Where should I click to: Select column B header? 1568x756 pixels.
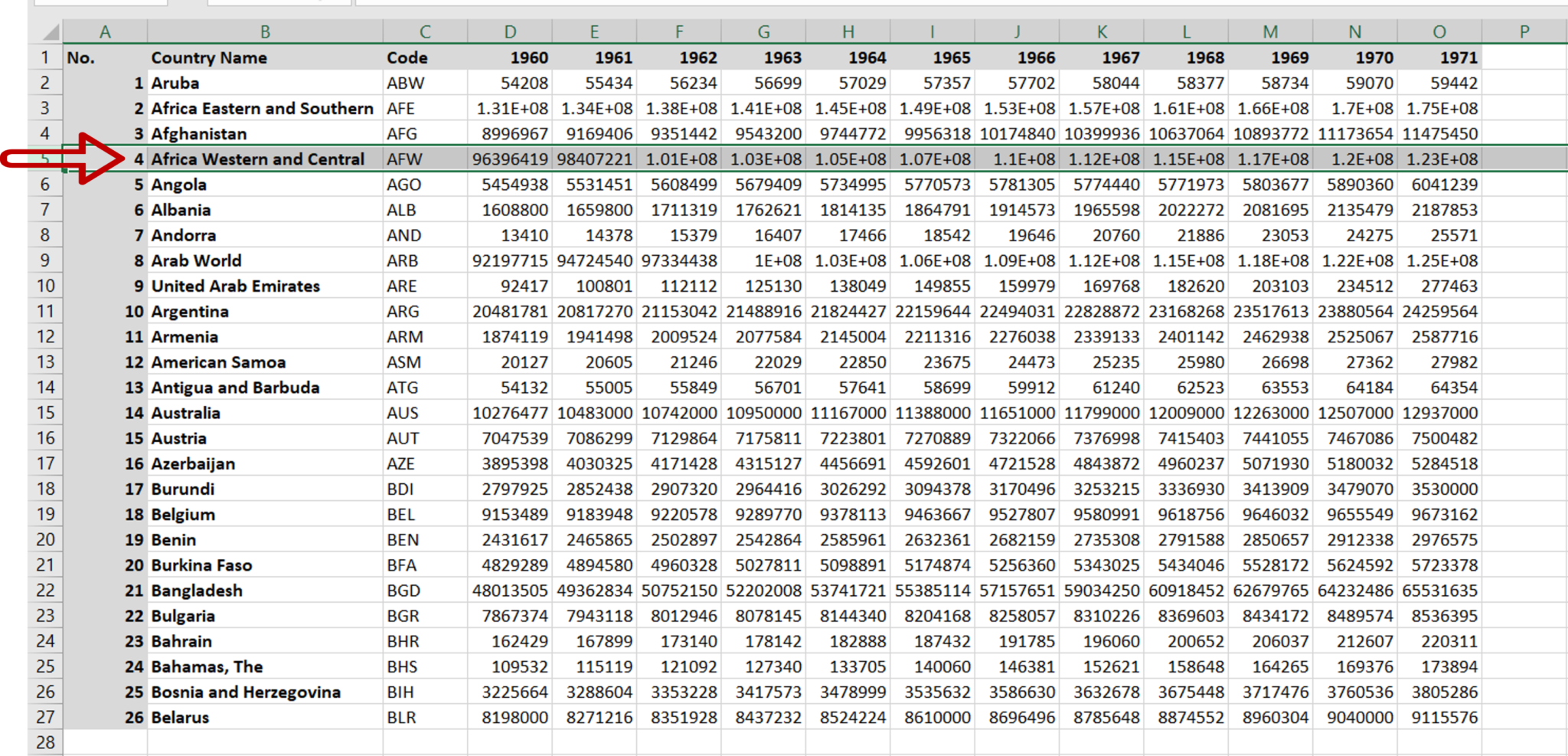pos(266,31)
